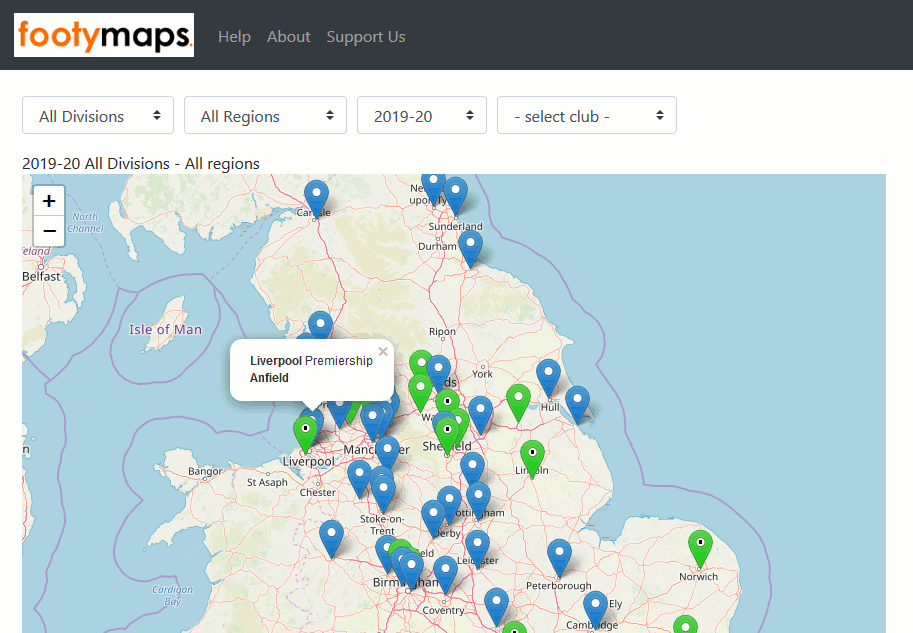
Task: Expand the All Regions dropdown
Action: coord(265,116)
